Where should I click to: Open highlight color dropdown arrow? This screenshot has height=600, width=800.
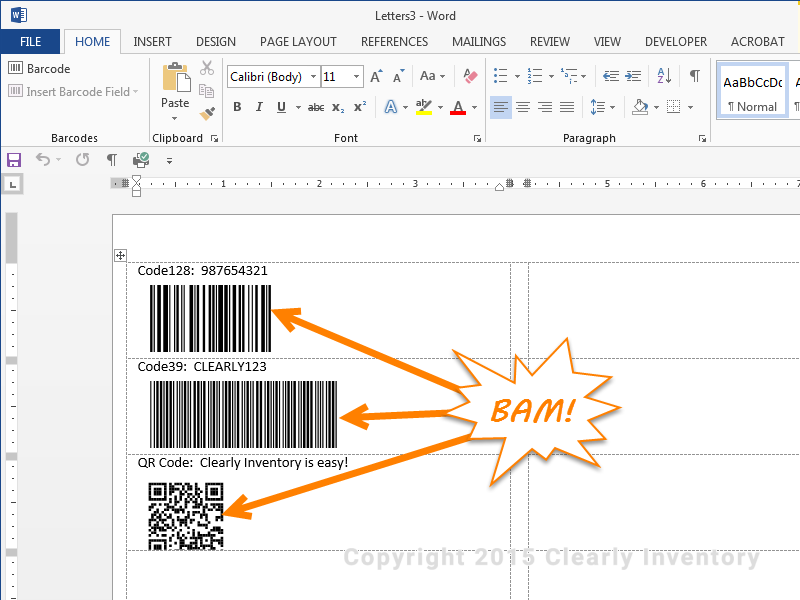tap(440, 108)
